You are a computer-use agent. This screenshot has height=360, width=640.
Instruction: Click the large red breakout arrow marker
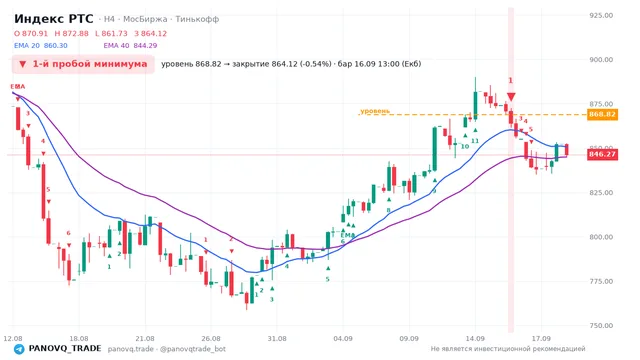511,97
